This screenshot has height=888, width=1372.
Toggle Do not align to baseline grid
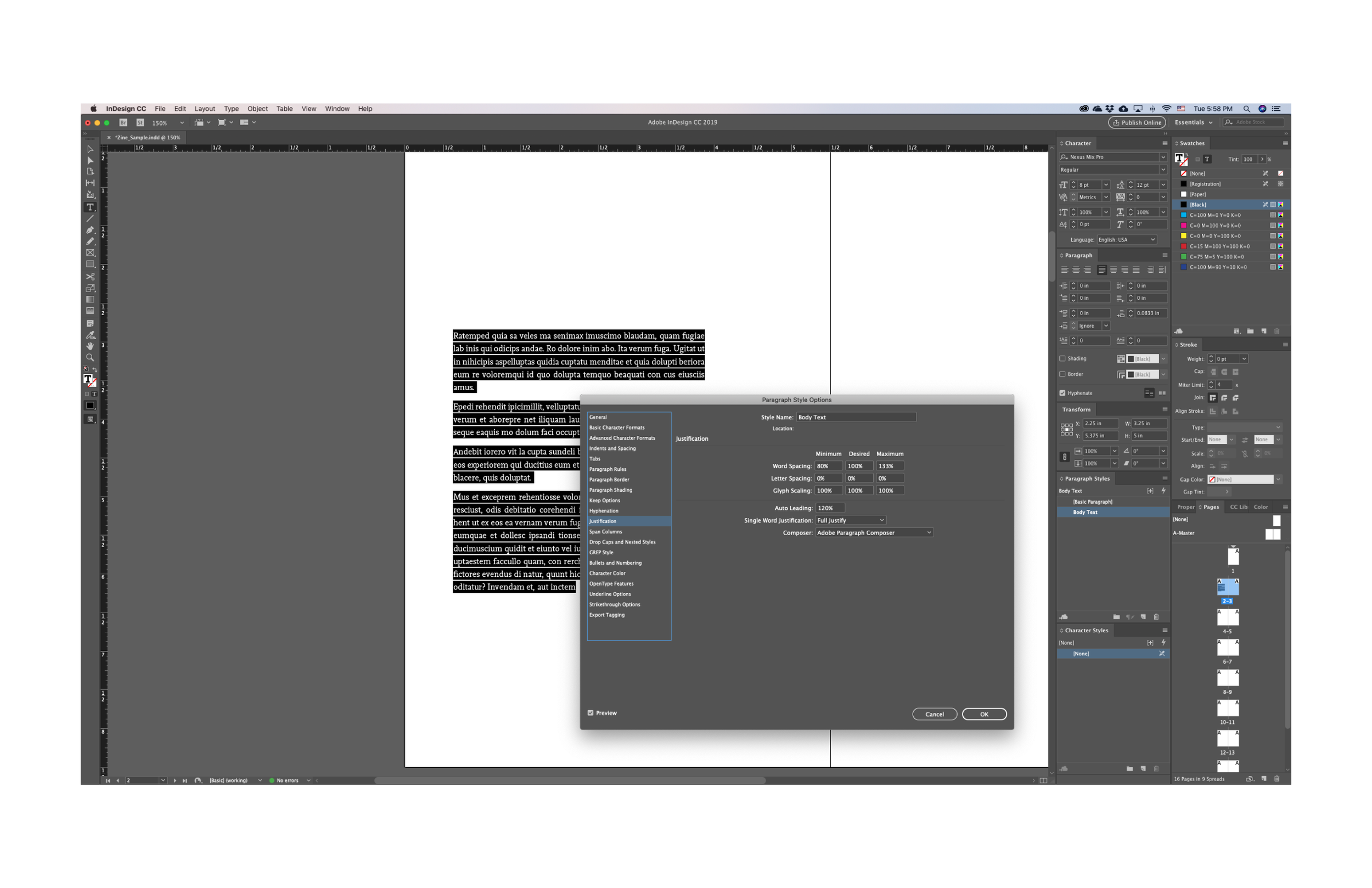point(1149,392)
